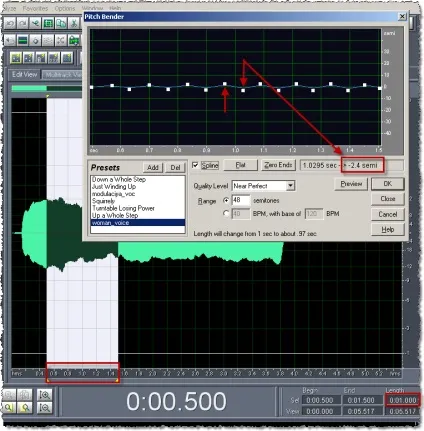Click the base BPM field showing 120

tap(314, 213)
